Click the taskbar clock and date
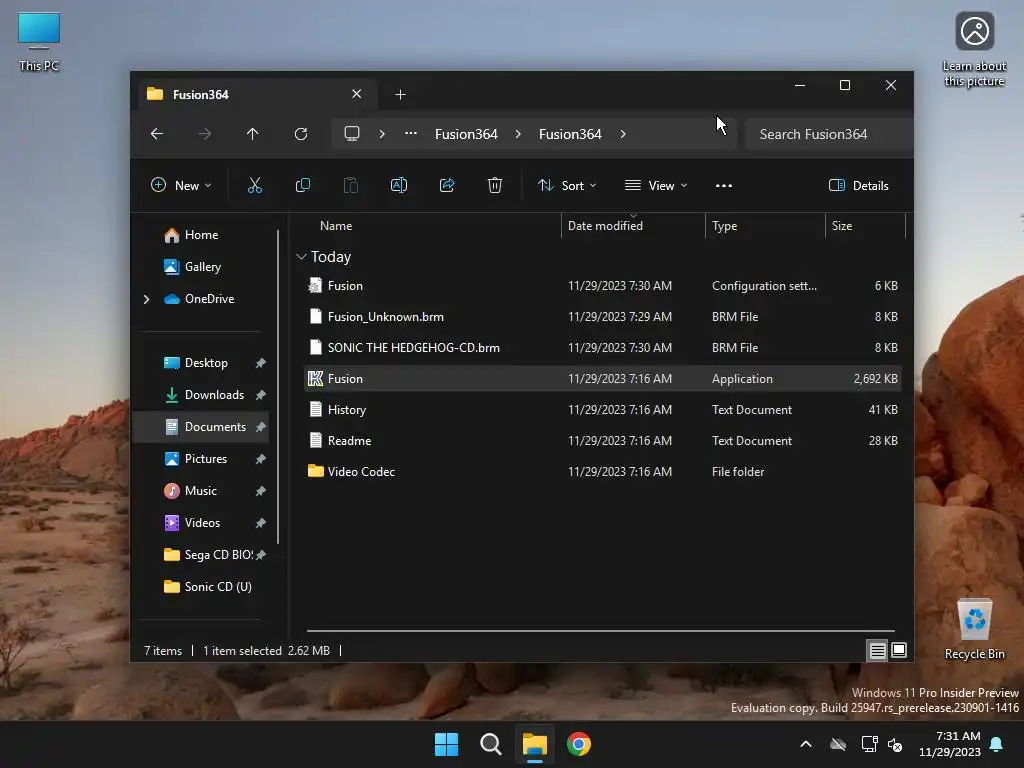This screenshot has width=1024, height=768. pyautogui.click(x=950, y=744)
